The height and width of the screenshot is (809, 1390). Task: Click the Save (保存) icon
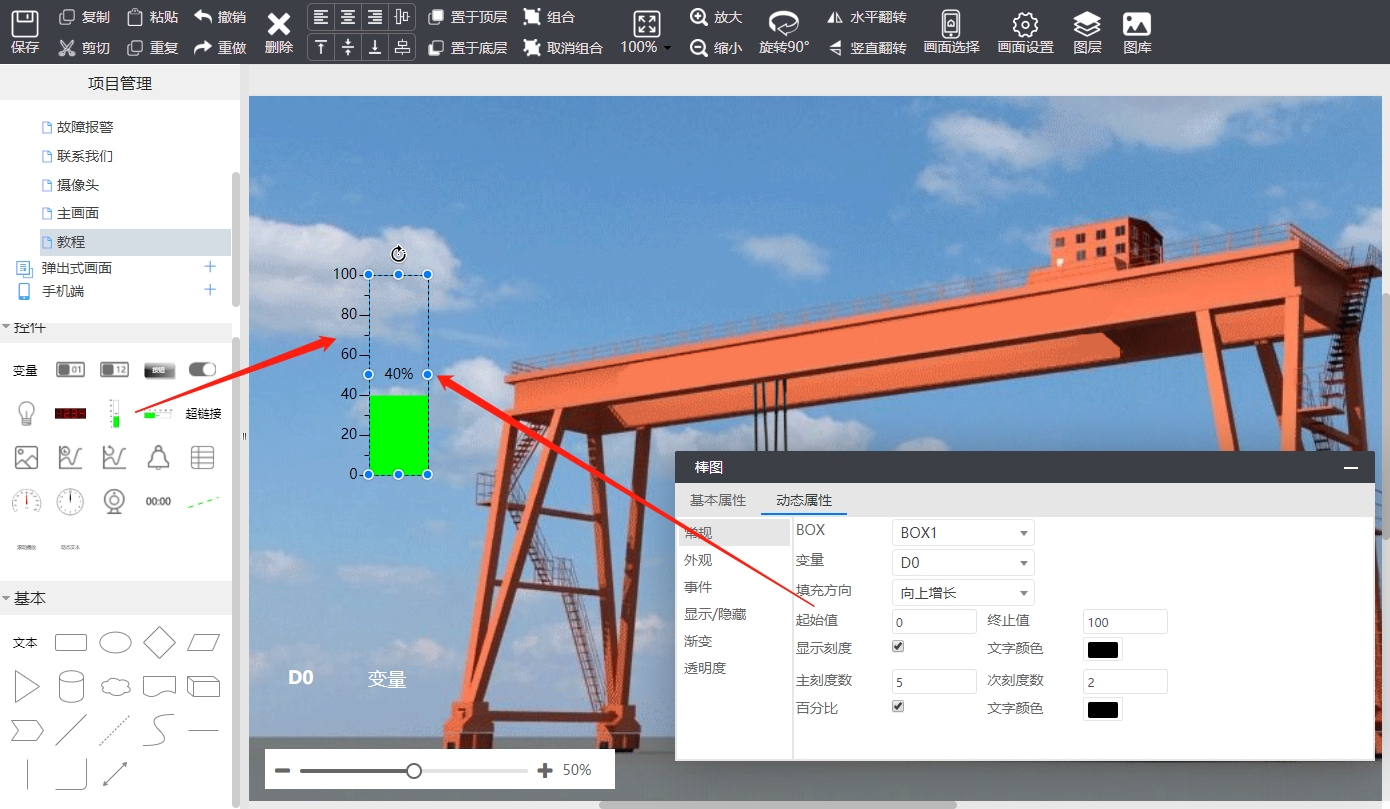pyautogui.click(x=25, y=22)
